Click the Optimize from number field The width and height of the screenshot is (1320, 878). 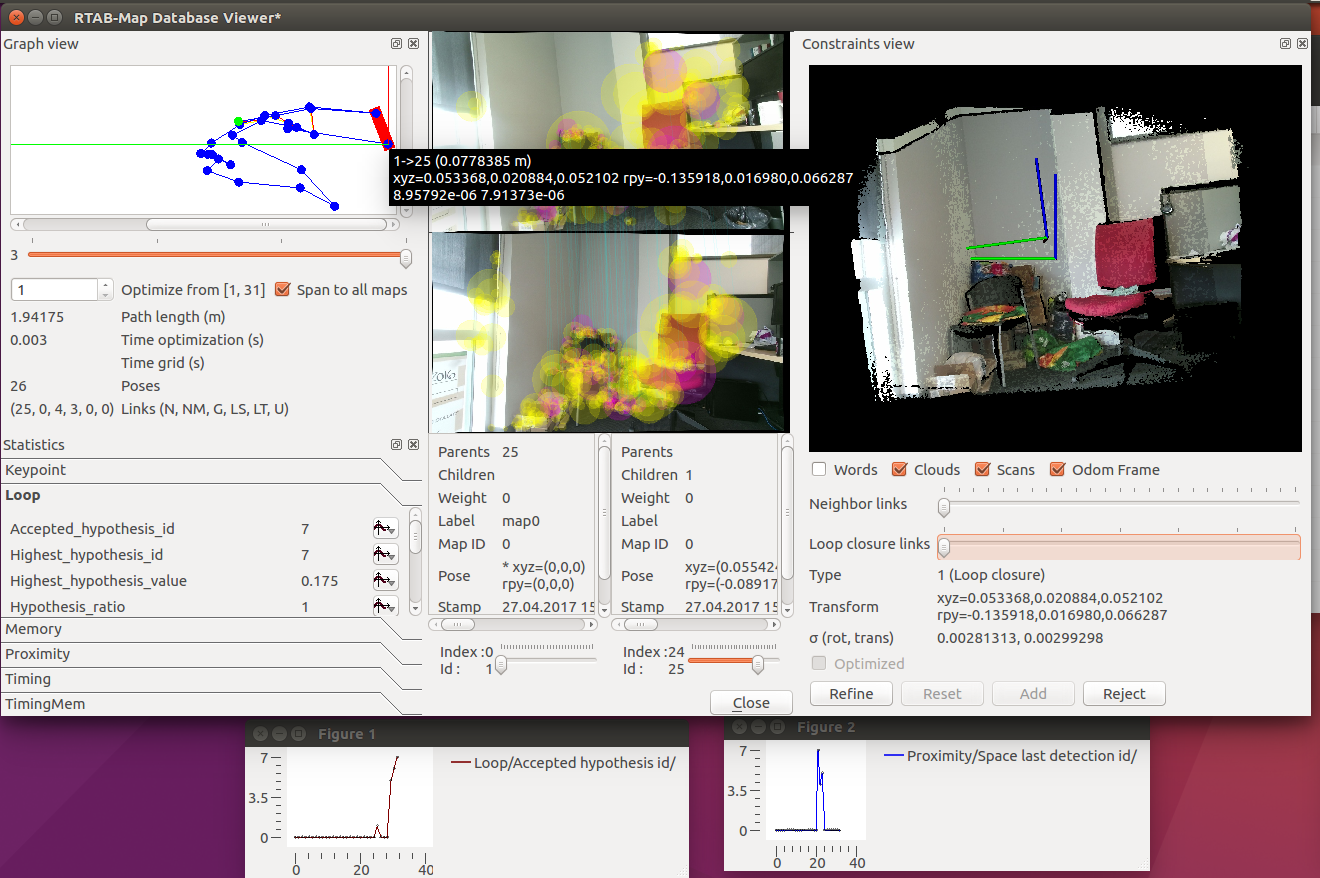[x=55, y=290]
